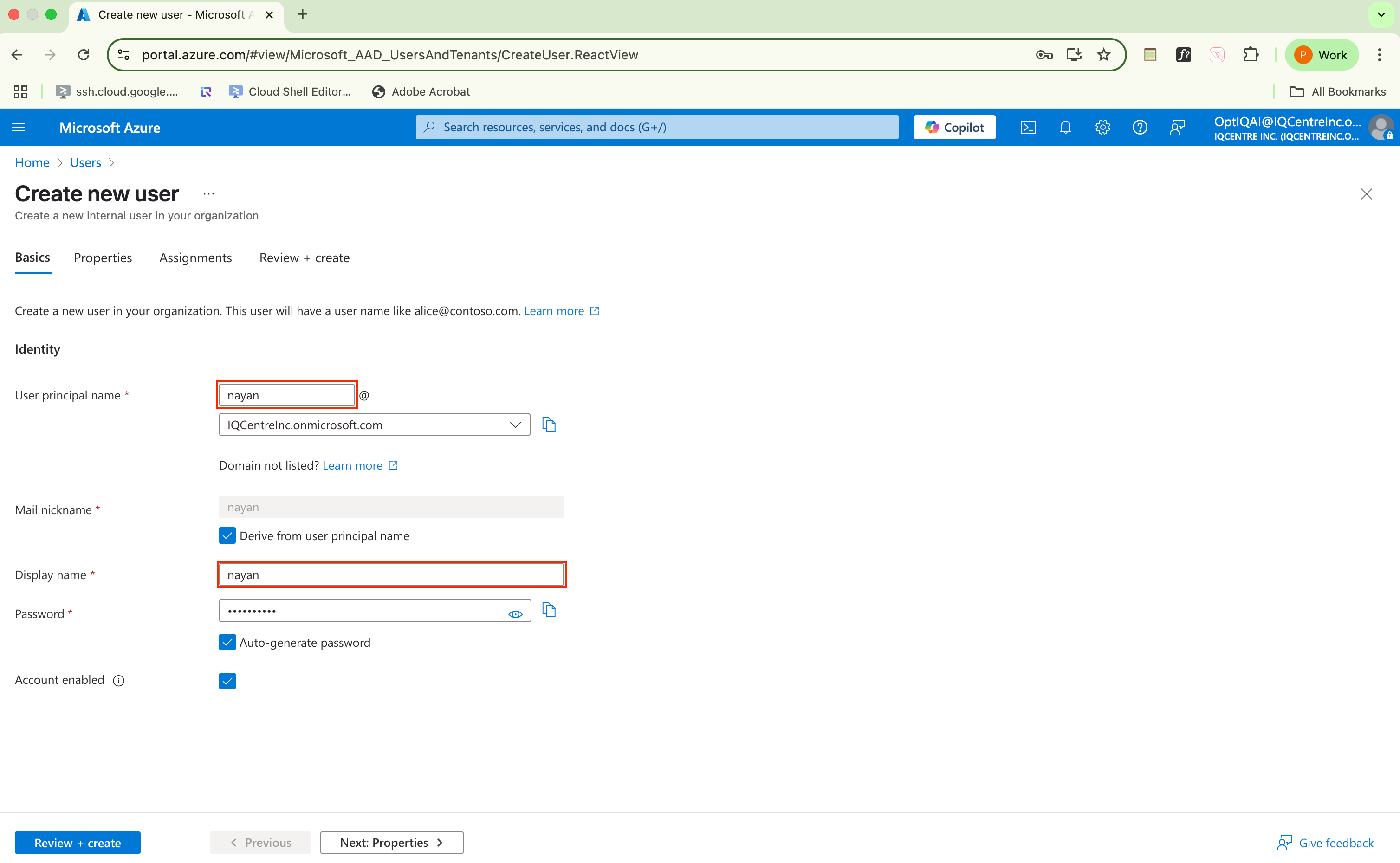Image resolution: width=1400 pixels, height=863 pixels.
Task: Click the Review + create button
Action: [x=78, y=843]
